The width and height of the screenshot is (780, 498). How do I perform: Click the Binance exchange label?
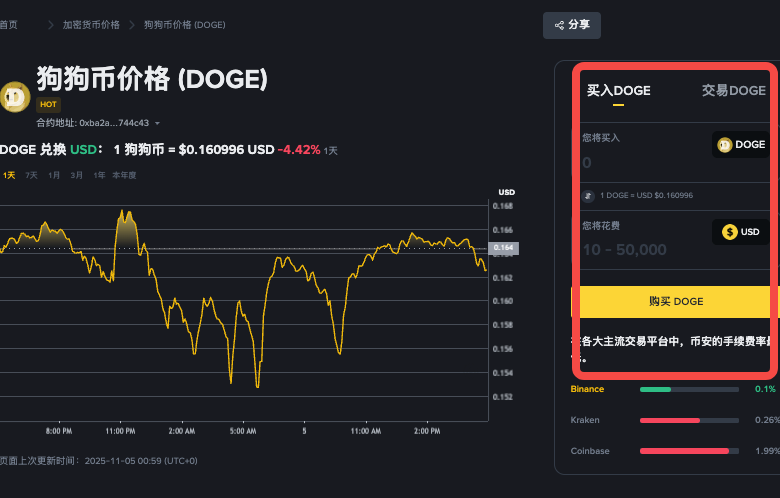(587, 389)
